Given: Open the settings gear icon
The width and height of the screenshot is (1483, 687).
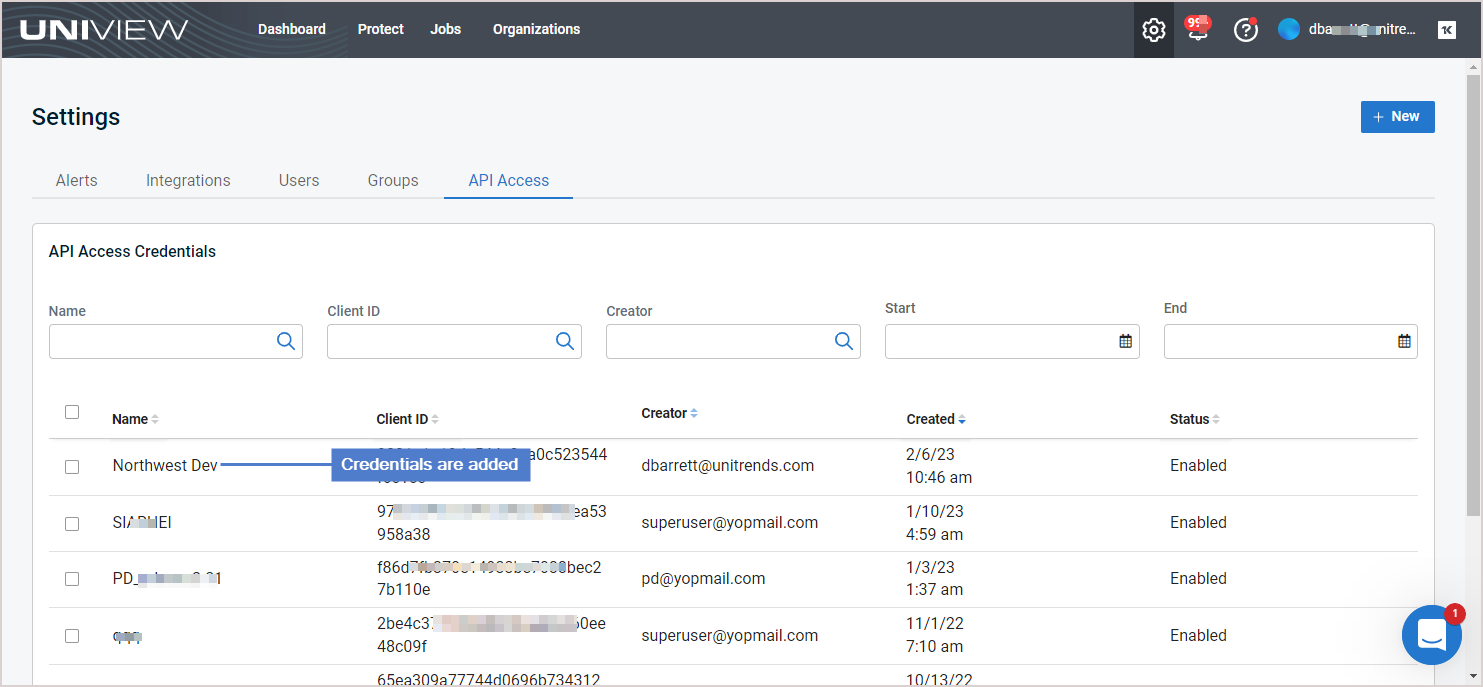Looking at the screenshot, I should (x=1153, y=30).
